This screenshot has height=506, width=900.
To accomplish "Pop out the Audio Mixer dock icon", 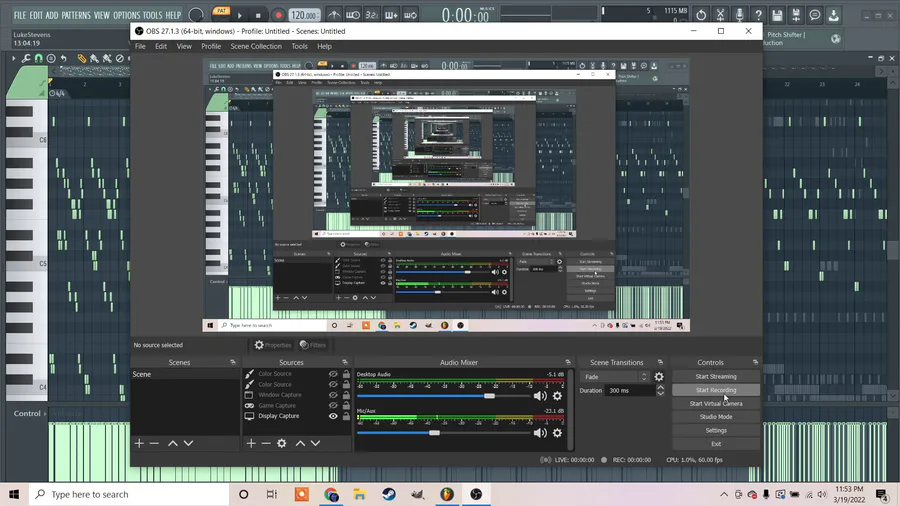I will (568, 363).
